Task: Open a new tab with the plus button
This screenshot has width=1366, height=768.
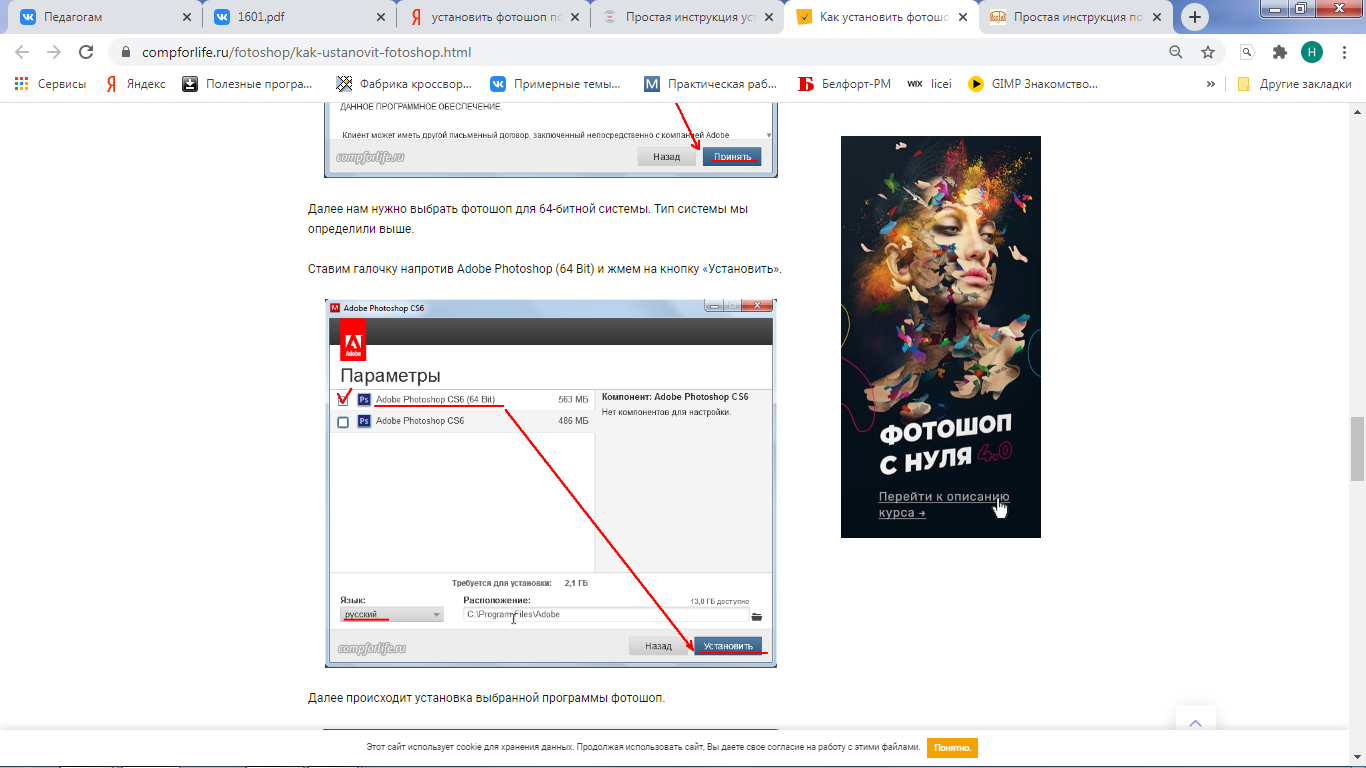Action: (1195, 17)
